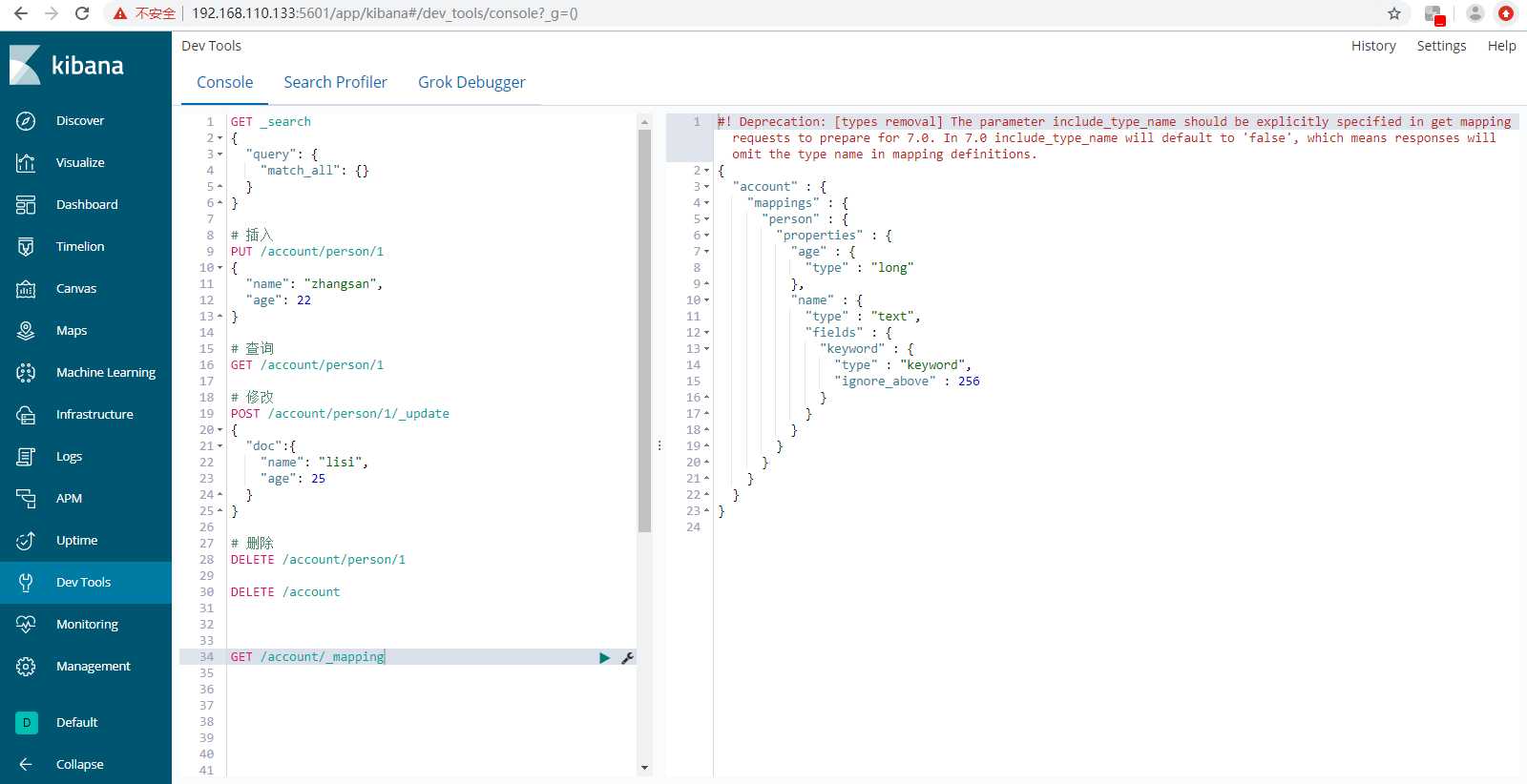This screenshot has width=1527, height=784.
Task: Click the Infrastructure sidebar link
Action: [94, 415]
